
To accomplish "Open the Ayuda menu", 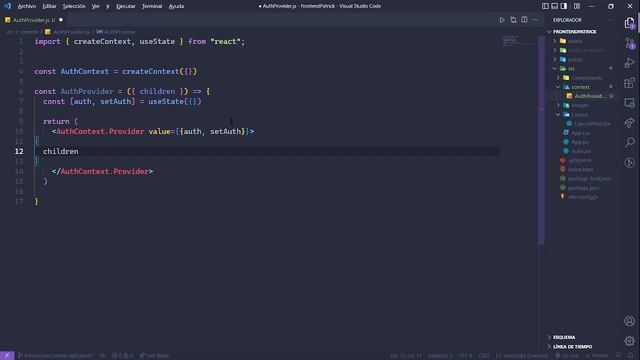I will pyautogui.click(x=176, y=6).
